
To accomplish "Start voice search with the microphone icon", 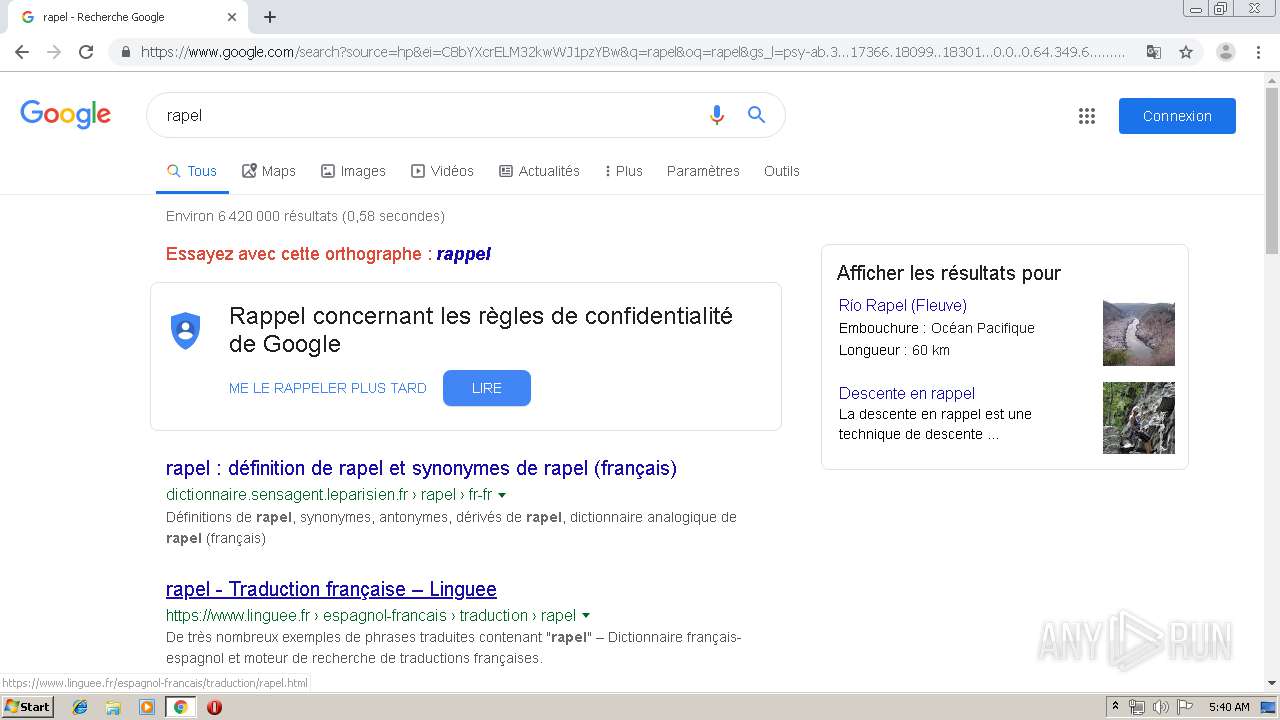I will 716,115.
